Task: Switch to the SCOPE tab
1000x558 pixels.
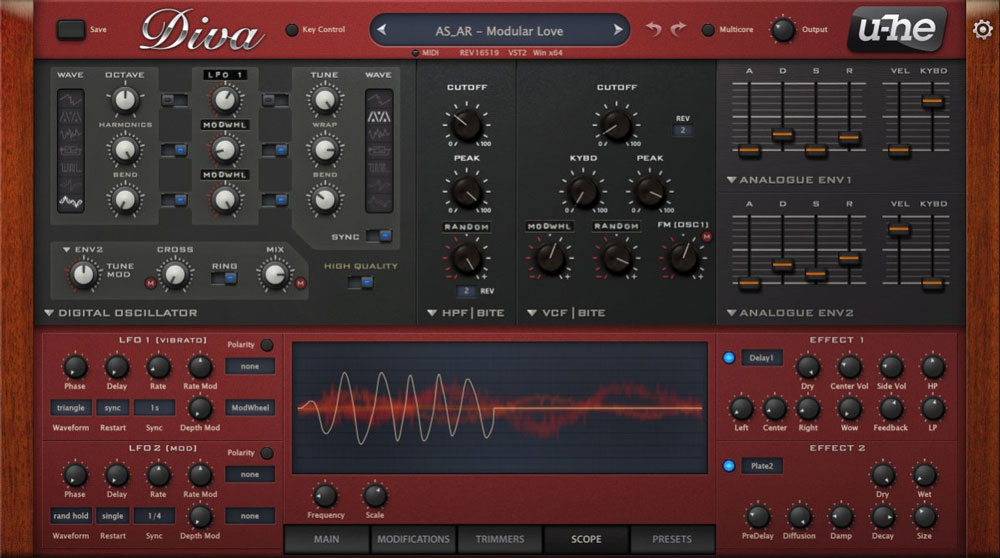Action: tap(586, 540)
